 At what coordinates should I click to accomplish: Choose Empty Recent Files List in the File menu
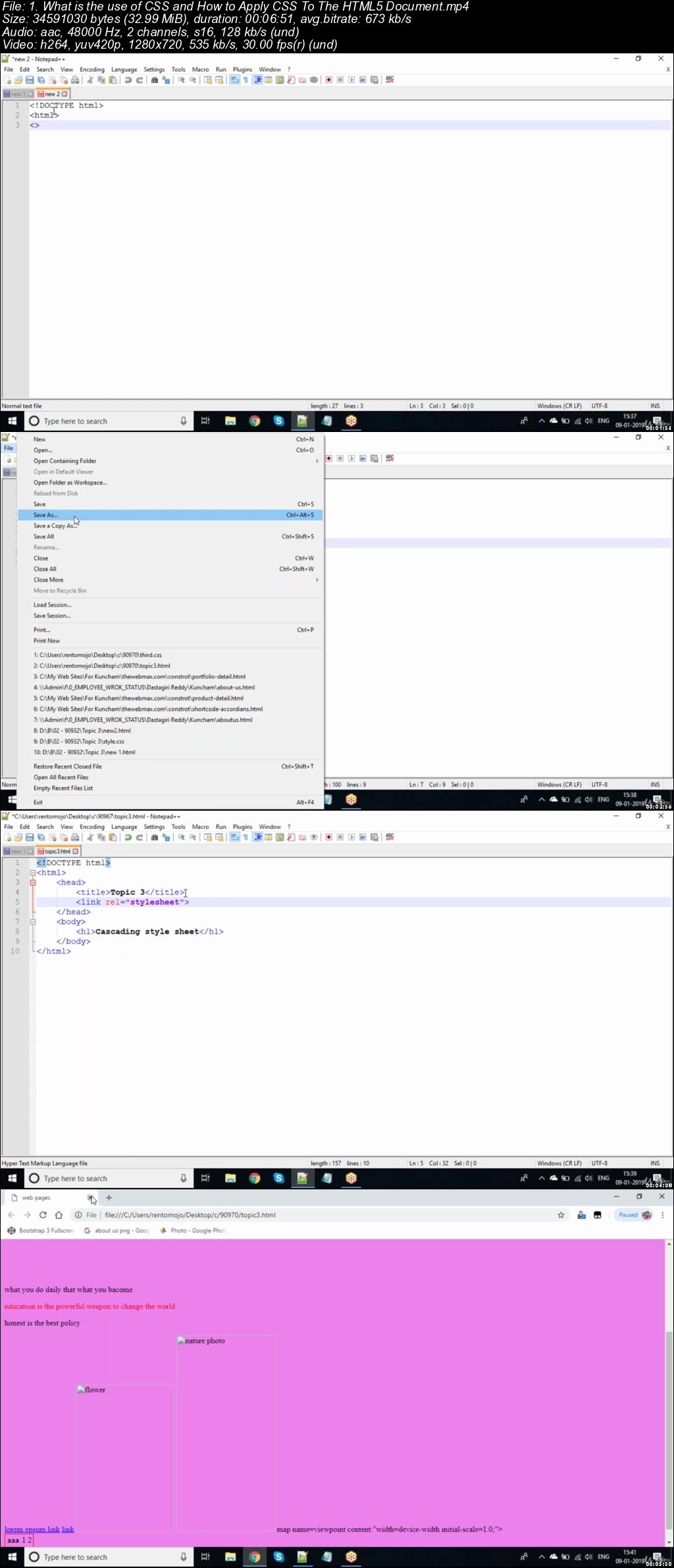(170, 788)
